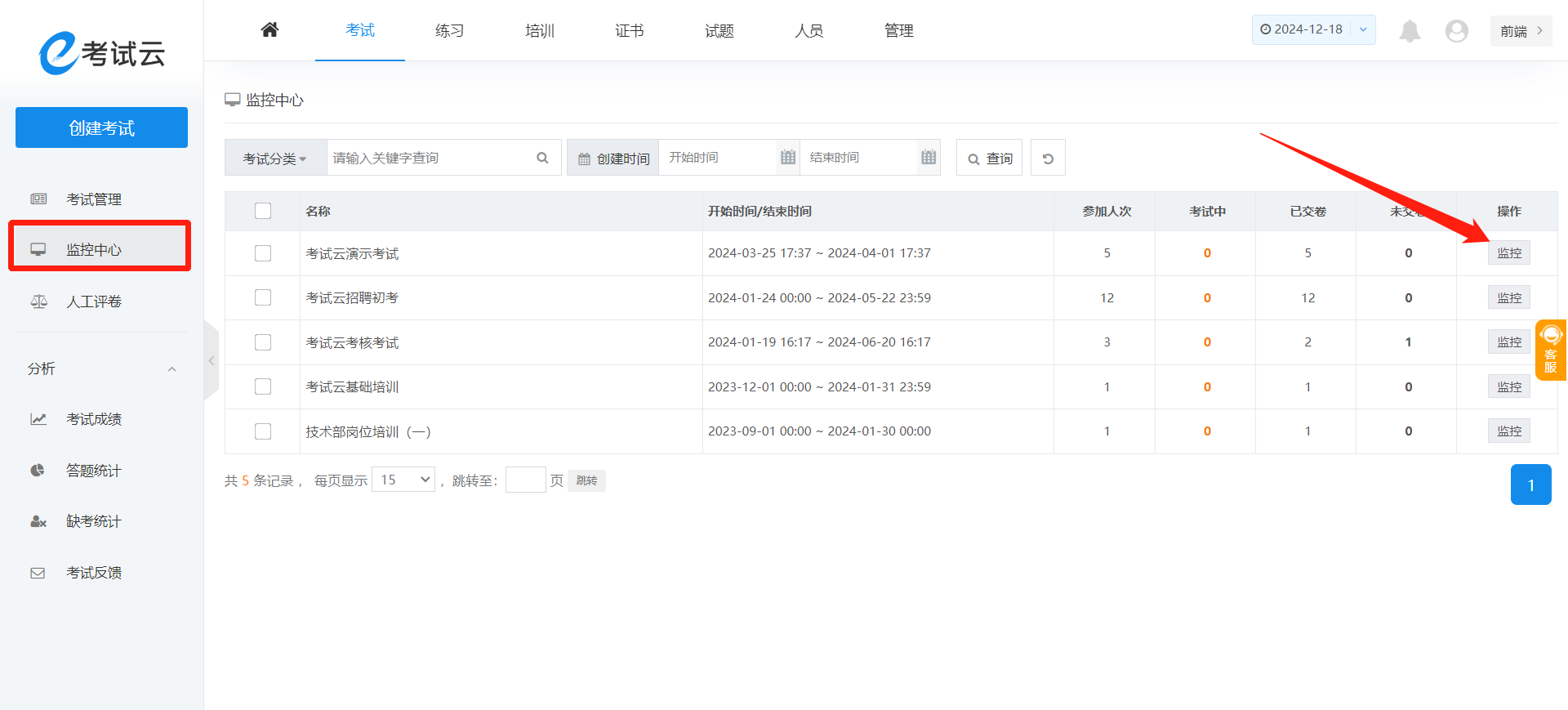Collapse the 分析 sidebar section

171,369
